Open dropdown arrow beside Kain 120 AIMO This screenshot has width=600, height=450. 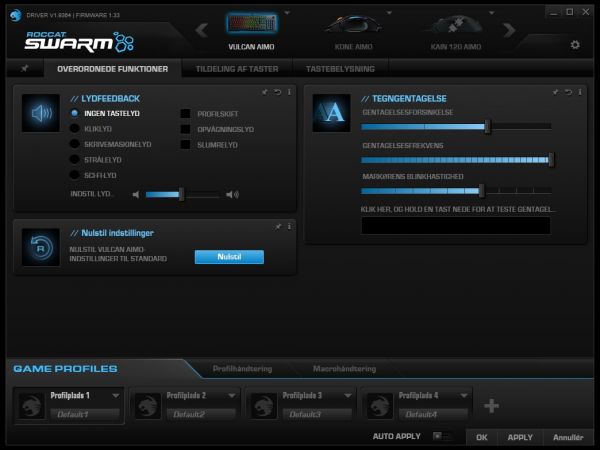(492, 13)
